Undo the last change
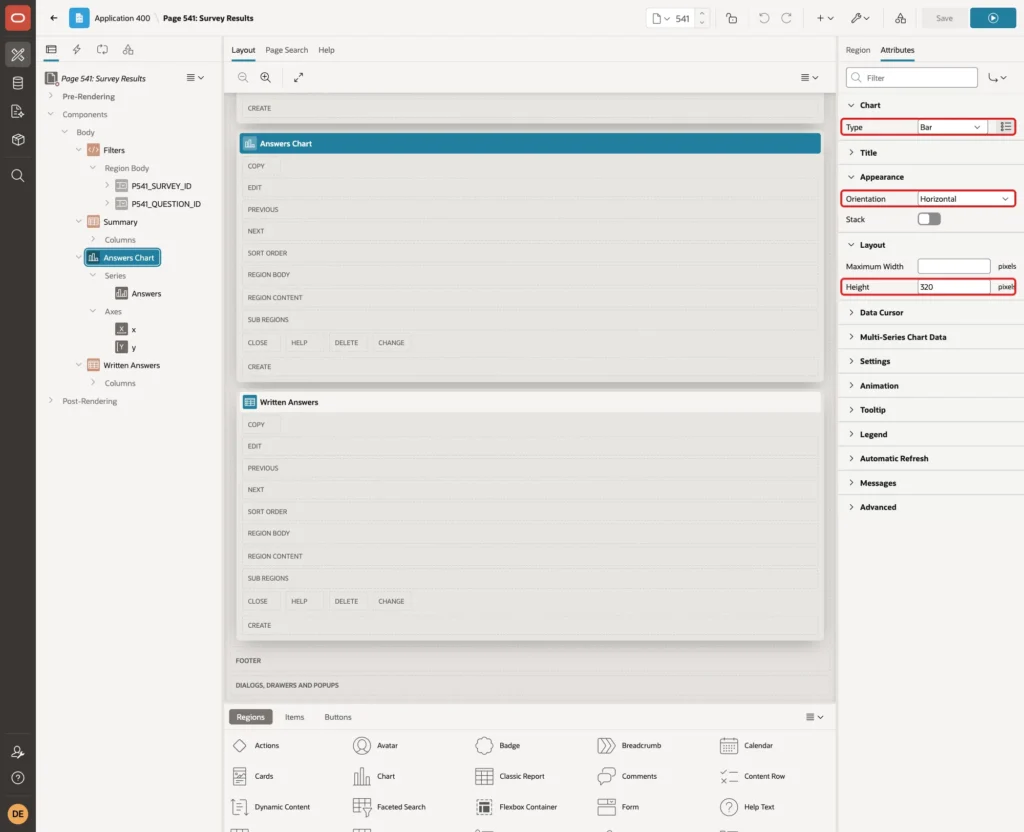 (763, 18)
